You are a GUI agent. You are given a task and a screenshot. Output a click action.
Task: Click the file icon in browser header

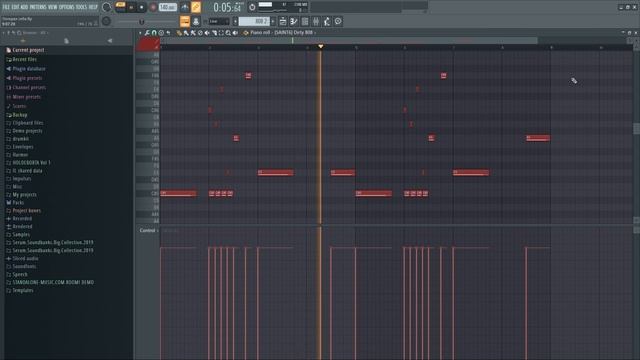[x=67, y=41]
